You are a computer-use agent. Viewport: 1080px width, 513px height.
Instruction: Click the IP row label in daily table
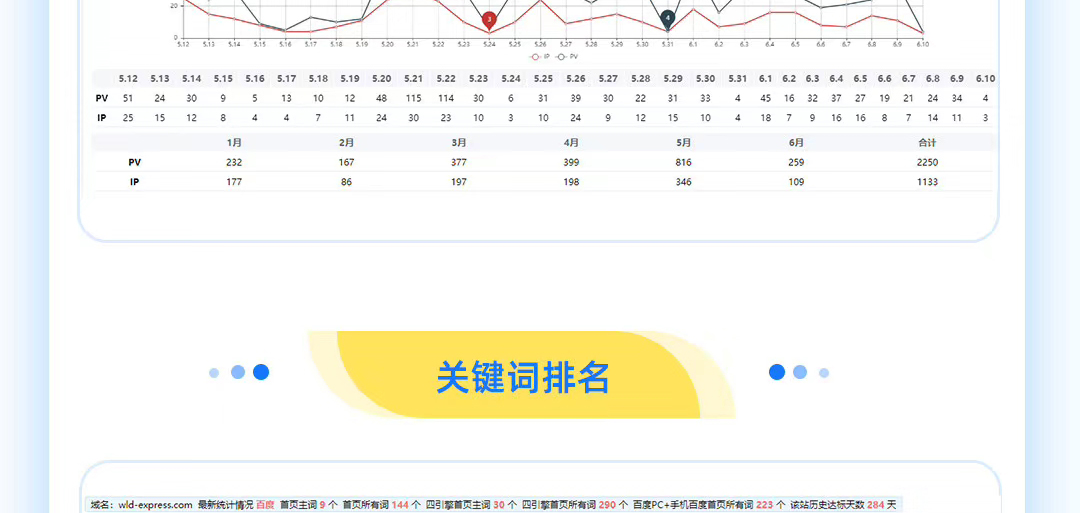pyautogui.click(x=101, y=118)
